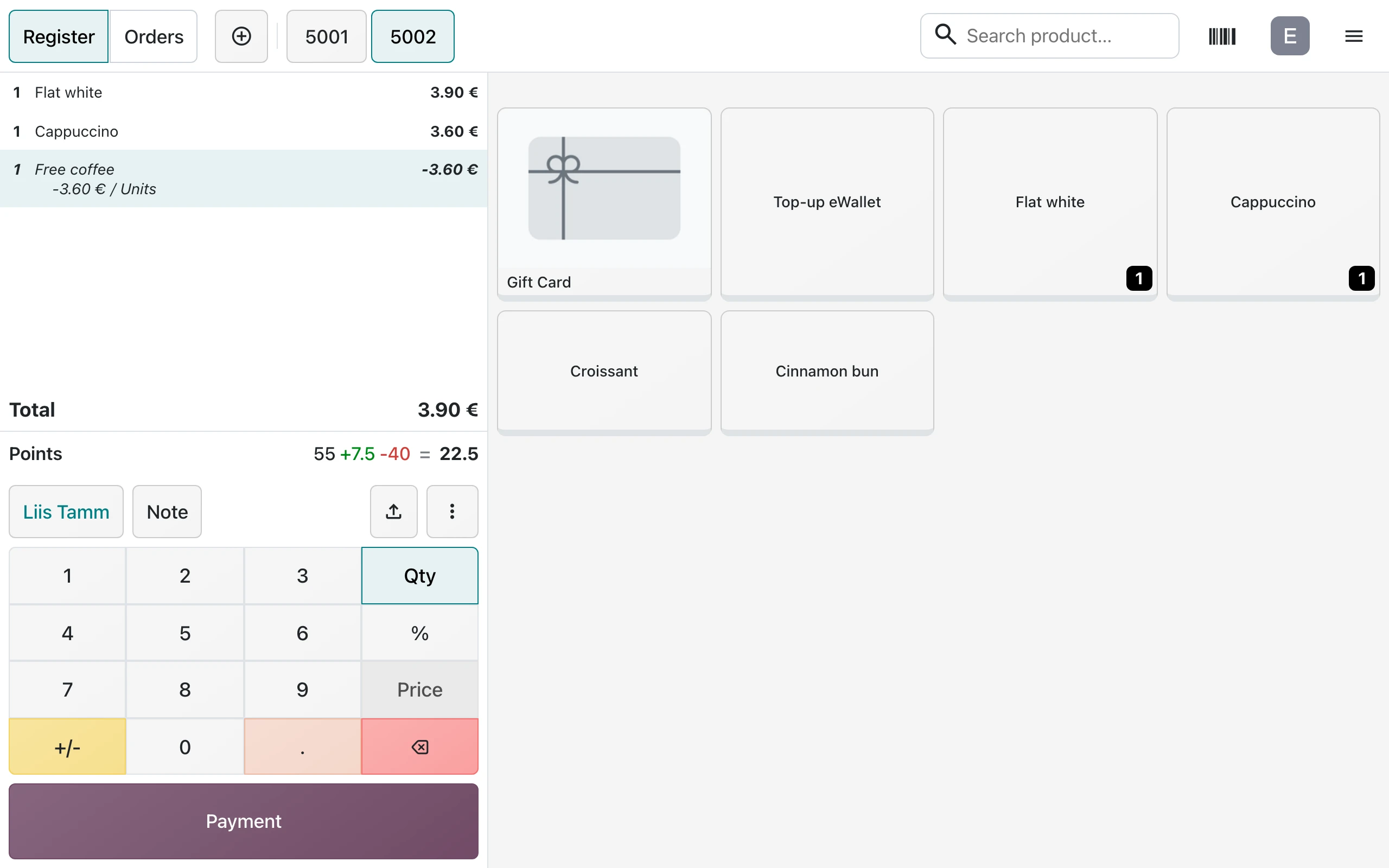Activate % discount numpad mode

point(419,633)
